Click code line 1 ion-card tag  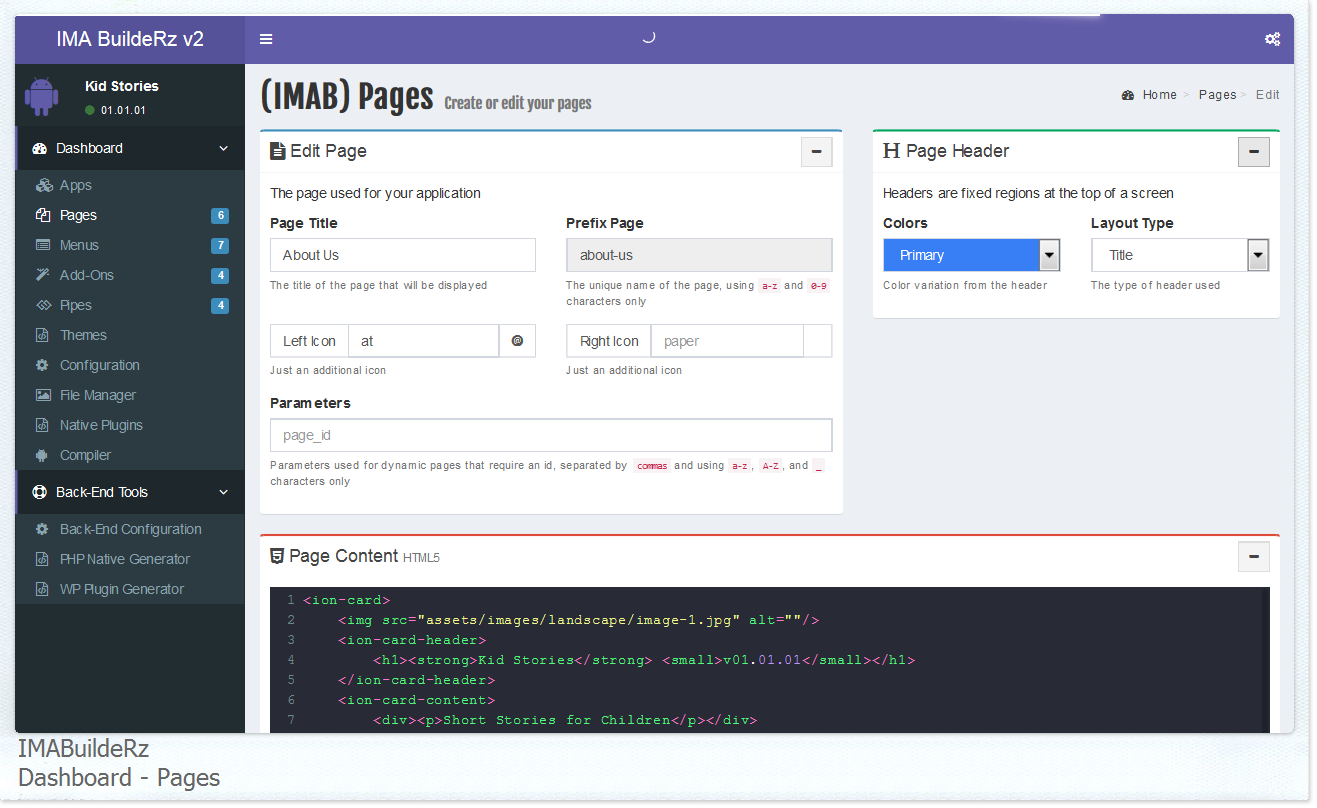click(x=346, y=600)
